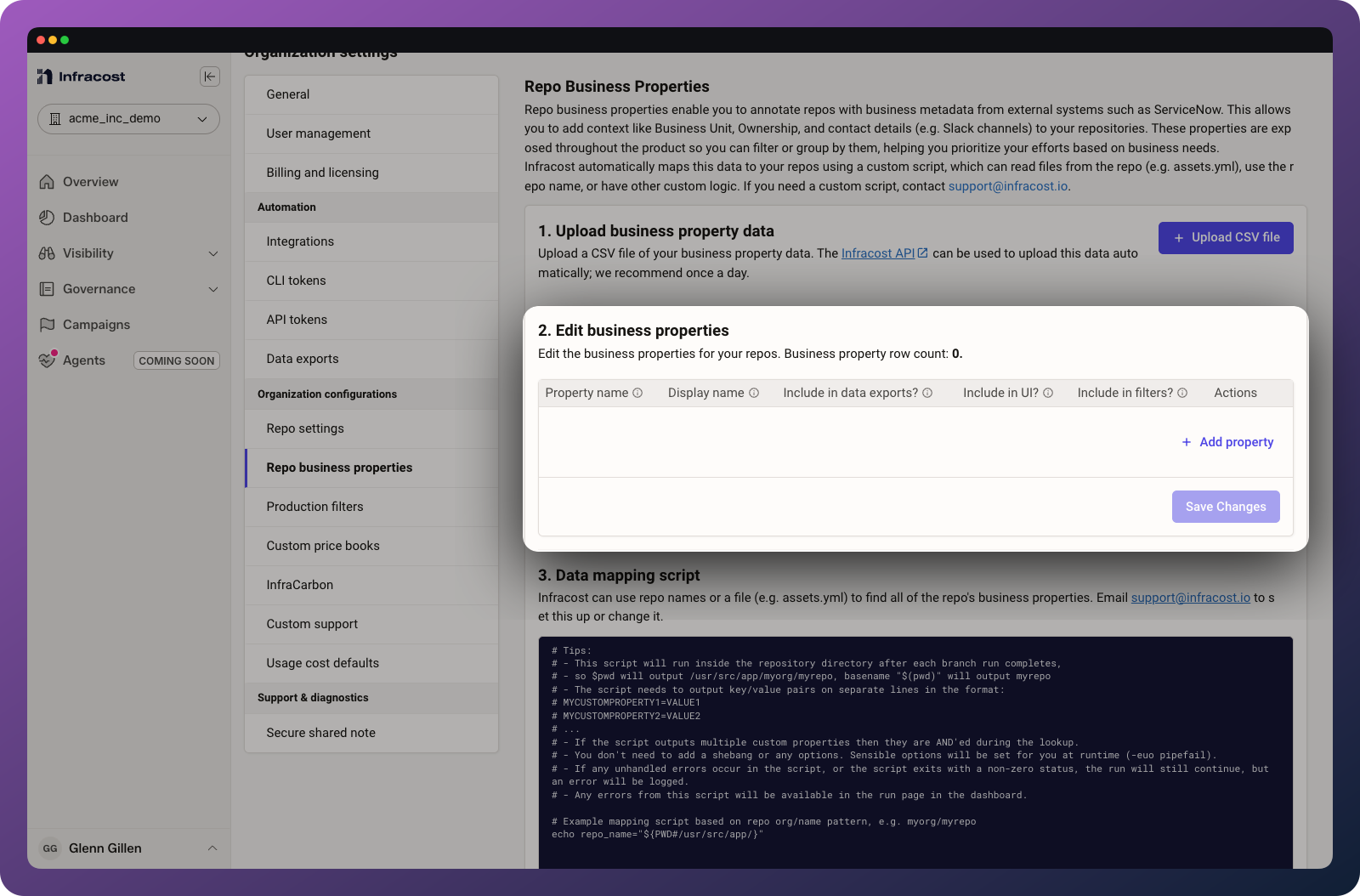Expand the Visibility menu chevron

213,253
